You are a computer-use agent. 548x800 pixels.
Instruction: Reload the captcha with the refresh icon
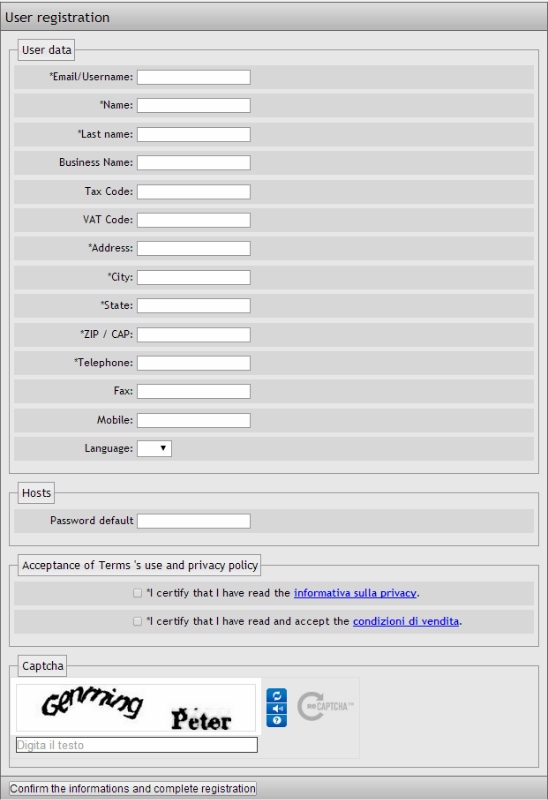(x=277, y=695)
